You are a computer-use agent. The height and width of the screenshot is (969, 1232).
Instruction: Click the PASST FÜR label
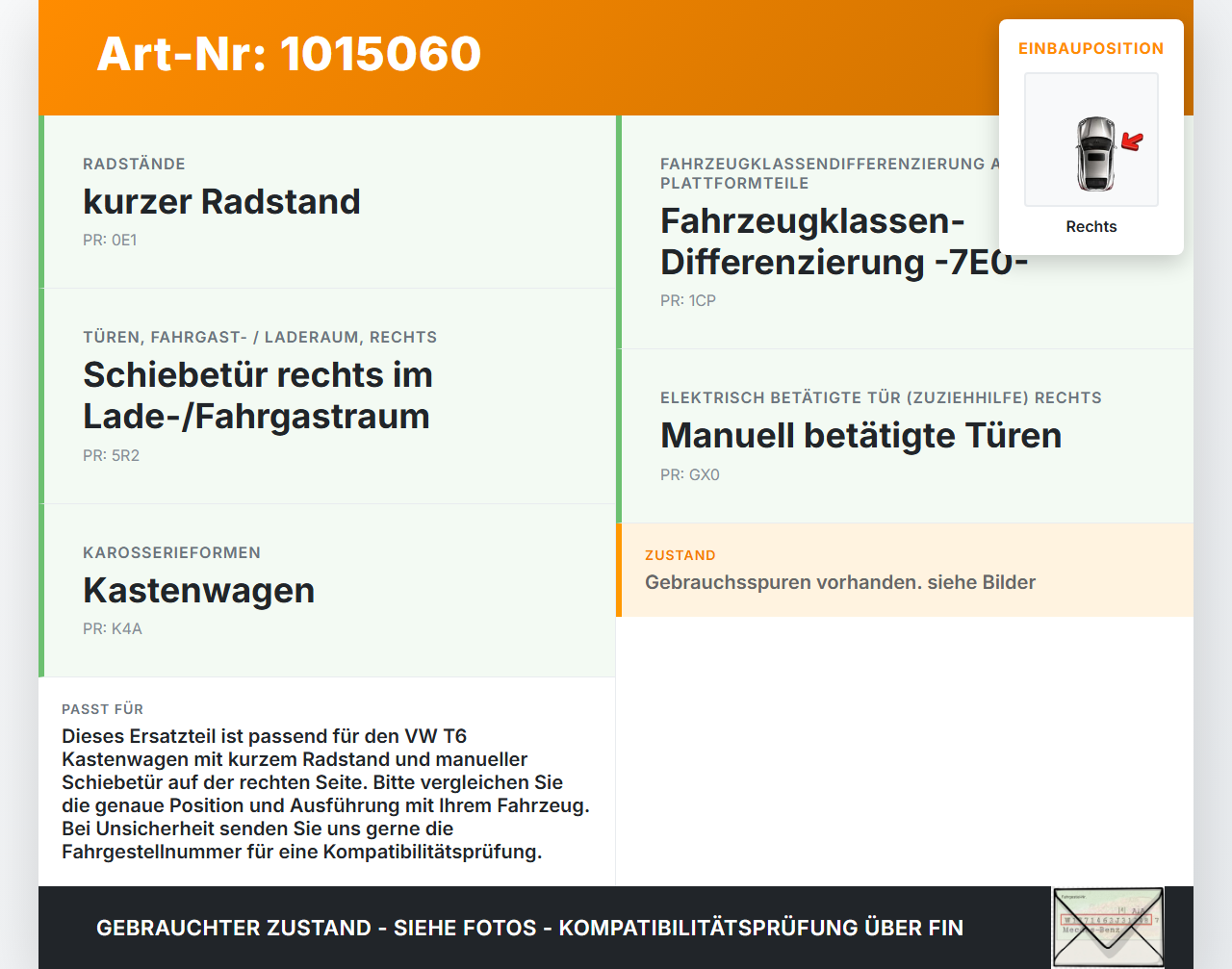(102, 709)
